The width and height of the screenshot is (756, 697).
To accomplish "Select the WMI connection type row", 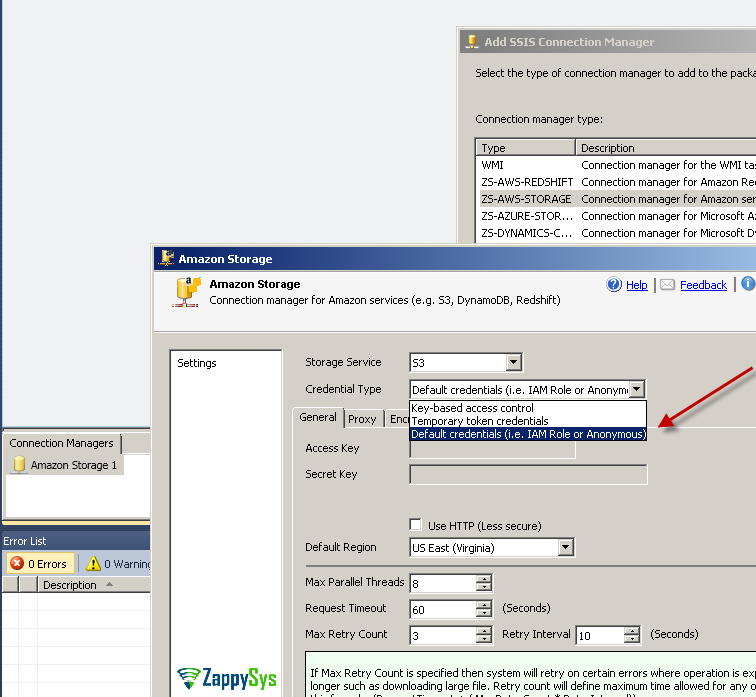I will tap(617, 165).
